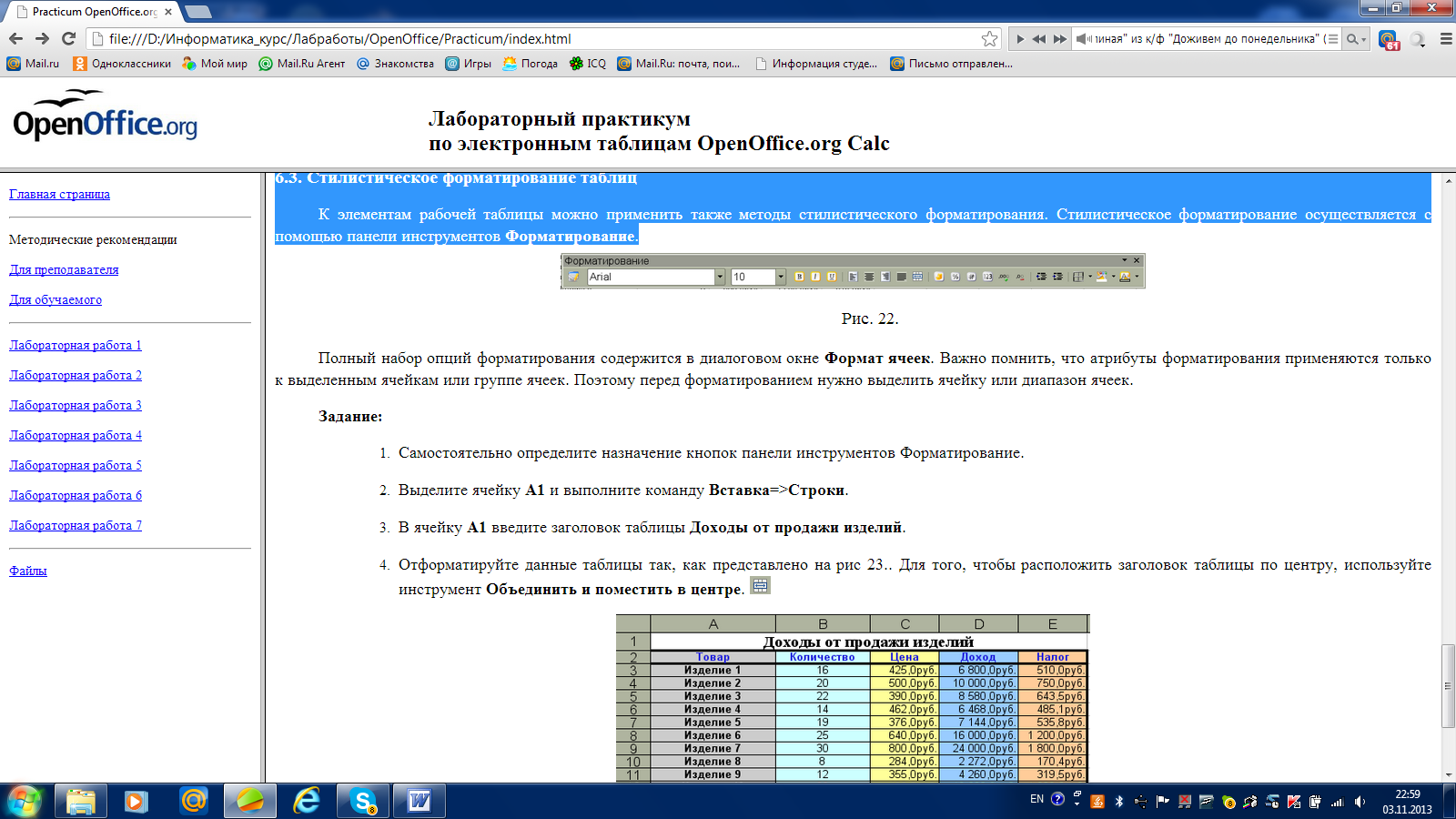Open the Mail.ru bookmark
Image resolution: width=1456 pixels, height=819 pixels.
pyautogui.click(x=33, y=64)
